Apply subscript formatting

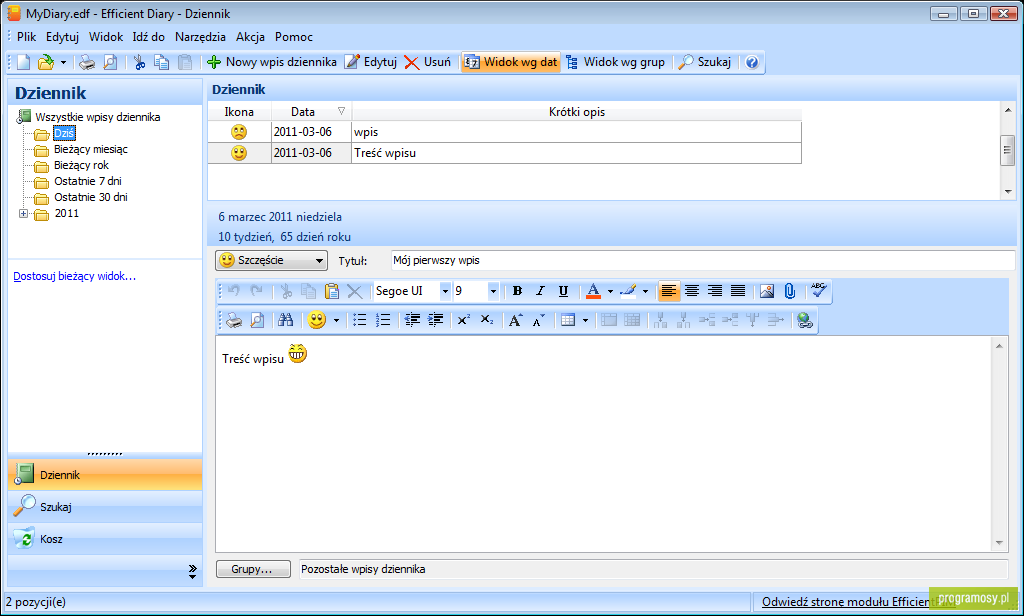[x=487, y=320]
